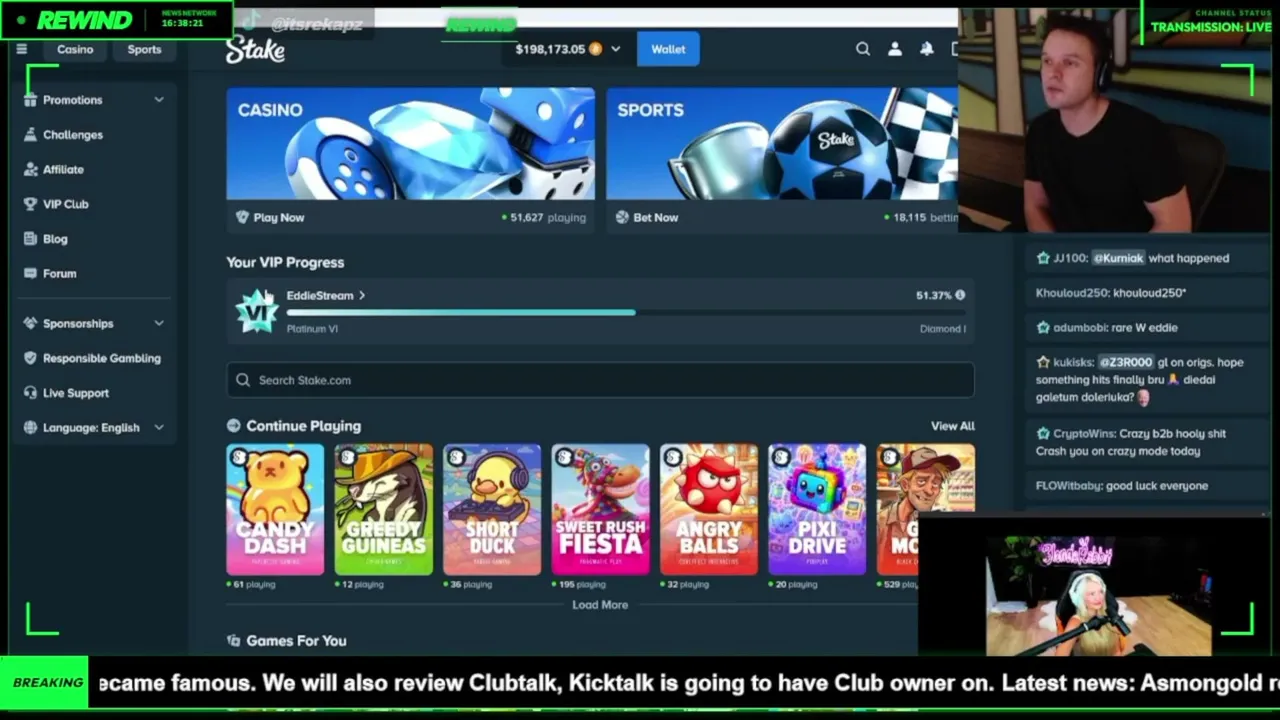
Task: Click the '51,627 playing' count
Action: tap(548, 217)
